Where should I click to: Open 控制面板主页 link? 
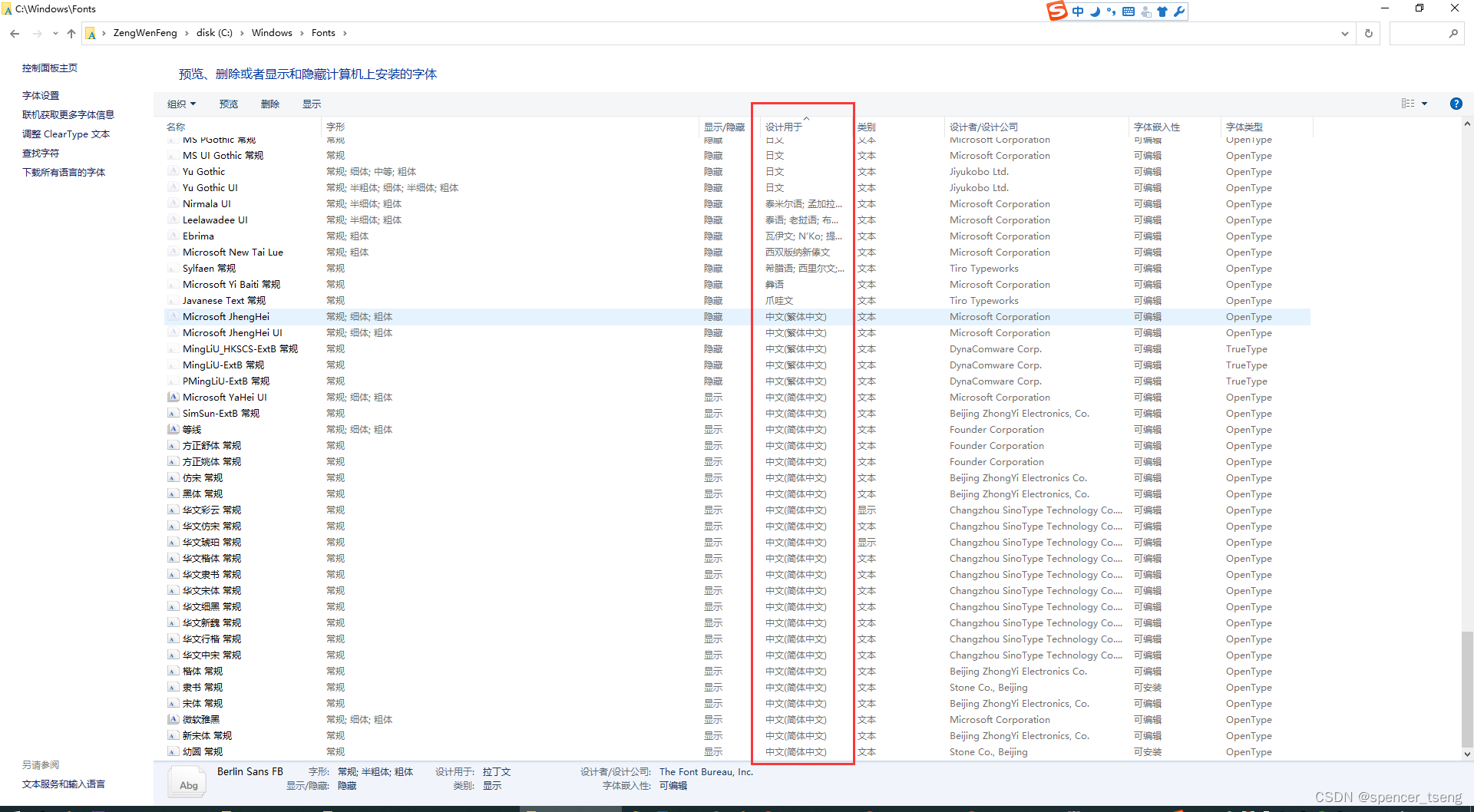tap(50, 68)
